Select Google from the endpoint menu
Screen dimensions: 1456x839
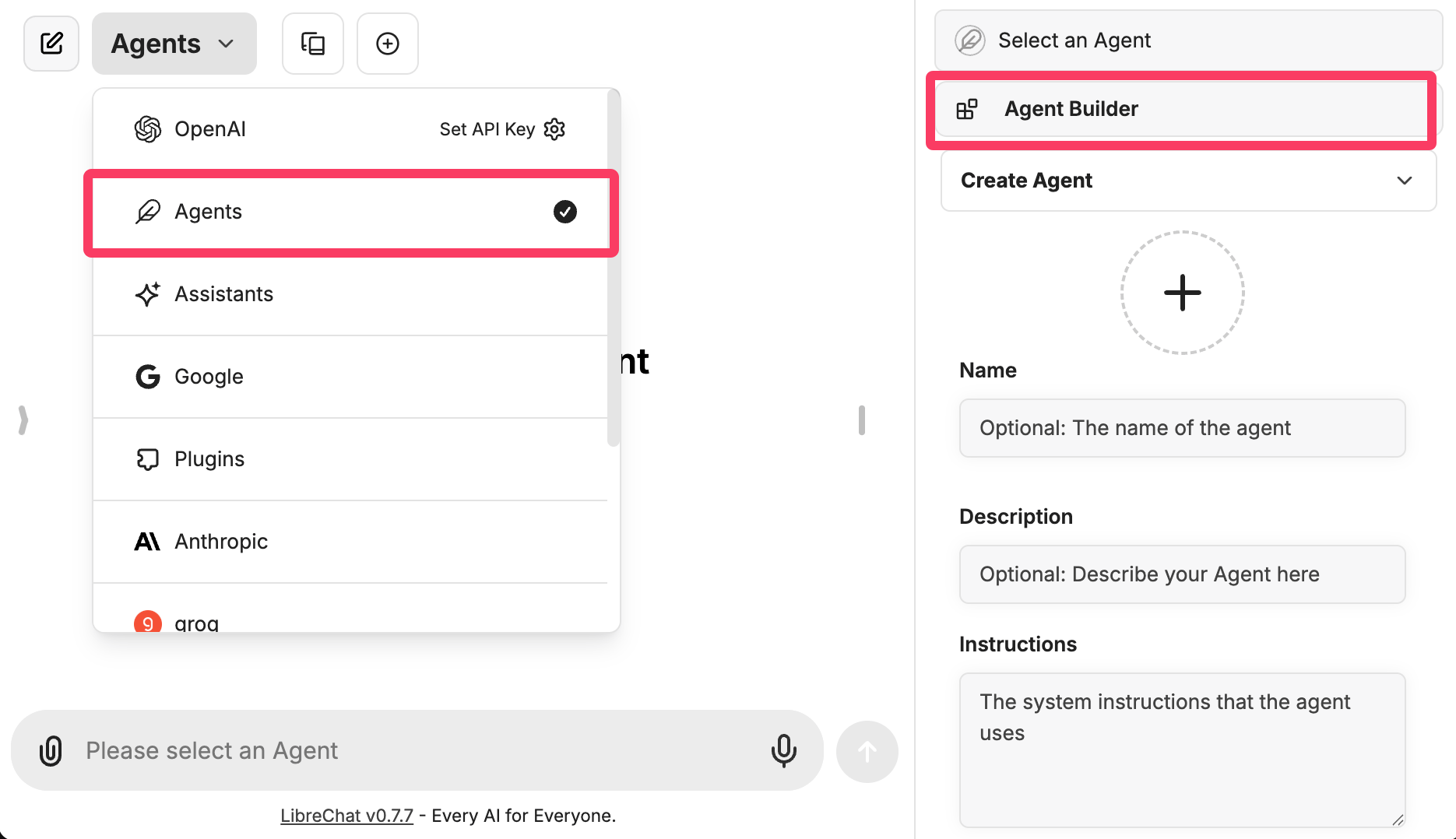pyautogui.click(x=209, y=377)
